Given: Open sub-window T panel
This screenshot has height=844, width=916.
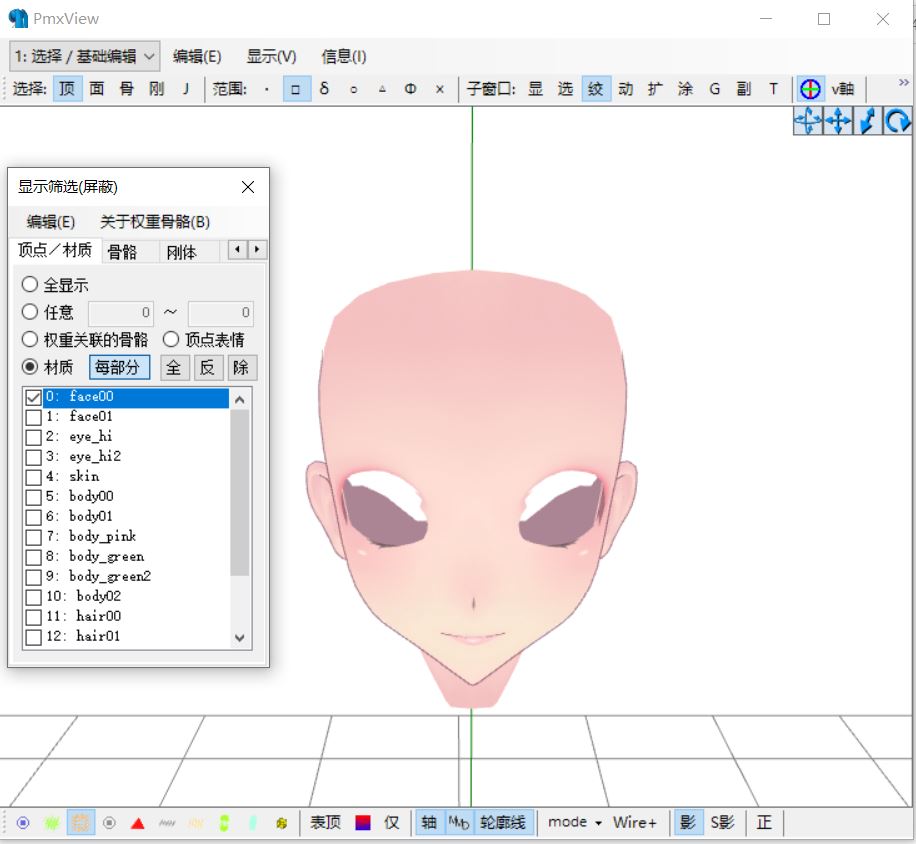Looking at the screenshot, I should (773, 89).
